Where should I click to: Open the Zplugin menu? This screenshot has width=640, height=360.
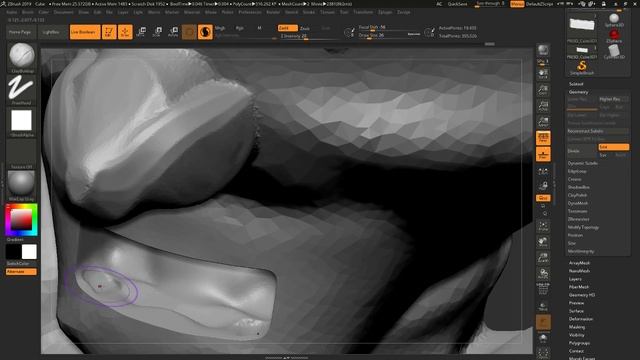coord(385,12)
